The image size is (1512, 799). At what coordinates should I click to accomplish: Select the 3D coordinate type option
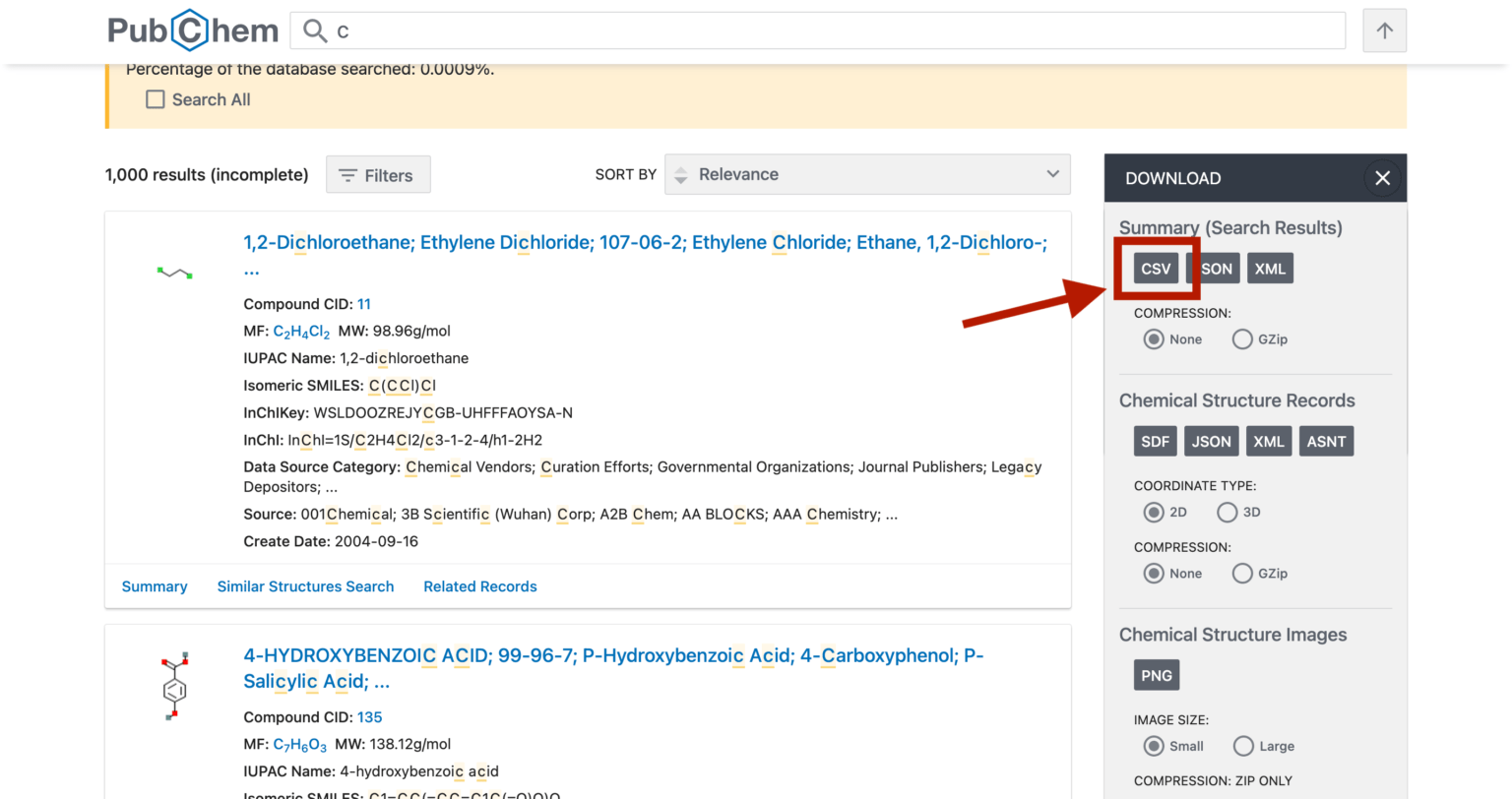1228,512
